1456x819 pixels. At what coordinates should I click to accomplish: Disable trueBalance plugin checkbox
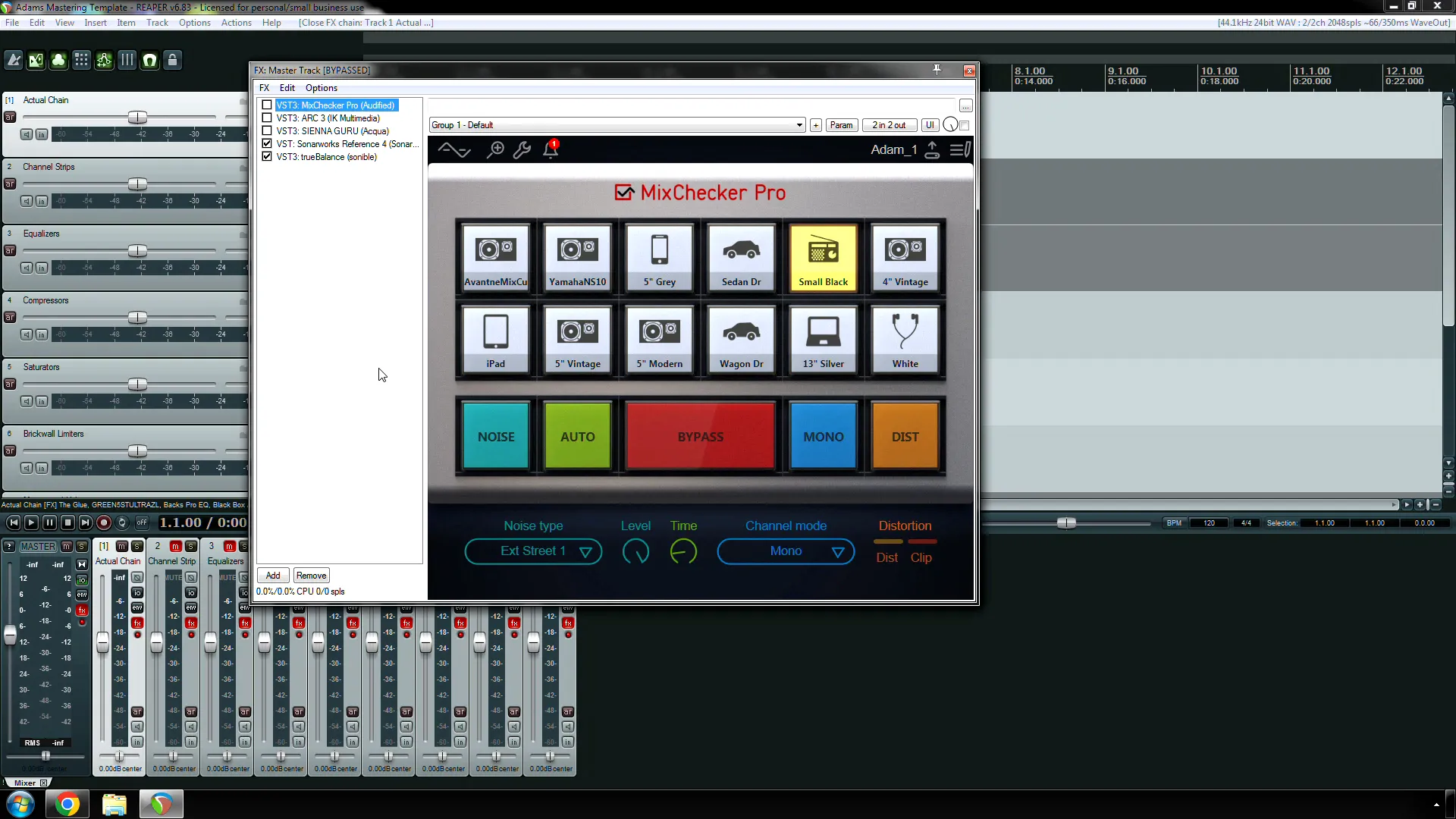point(267,157)
